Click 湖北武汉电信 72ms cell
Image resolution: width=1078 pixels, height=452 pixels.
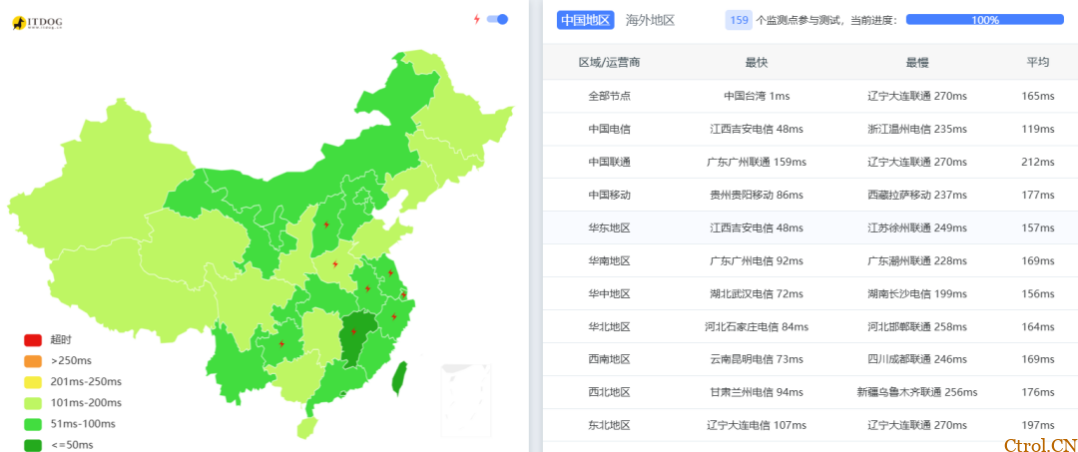(756, 294)
